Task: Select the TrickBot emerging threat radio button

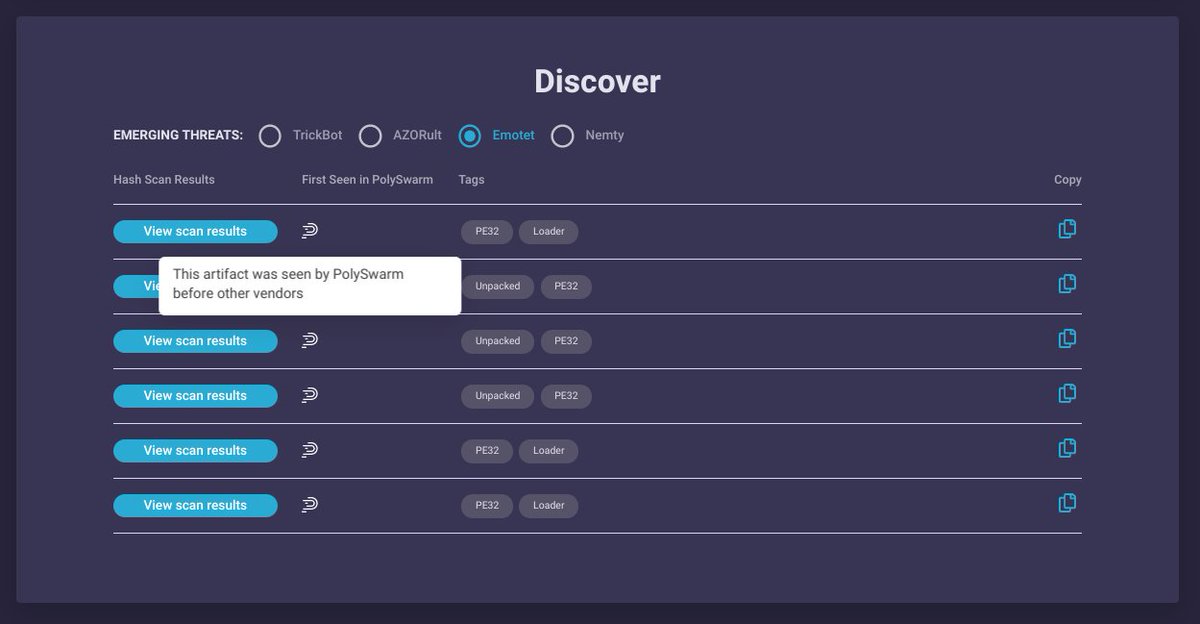Action: pos(270,136)
